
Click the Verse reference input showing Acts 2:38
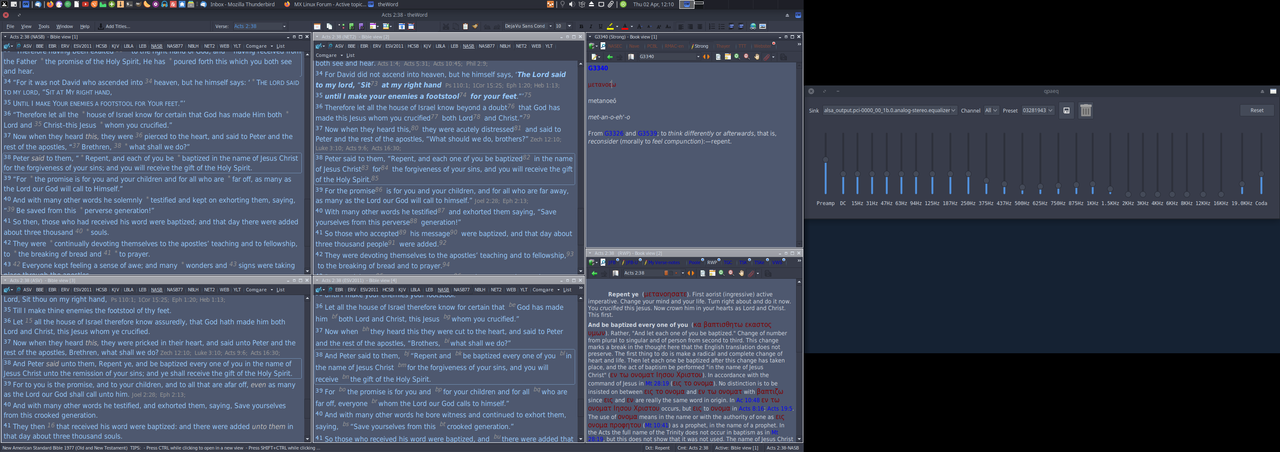pos(258,26)
